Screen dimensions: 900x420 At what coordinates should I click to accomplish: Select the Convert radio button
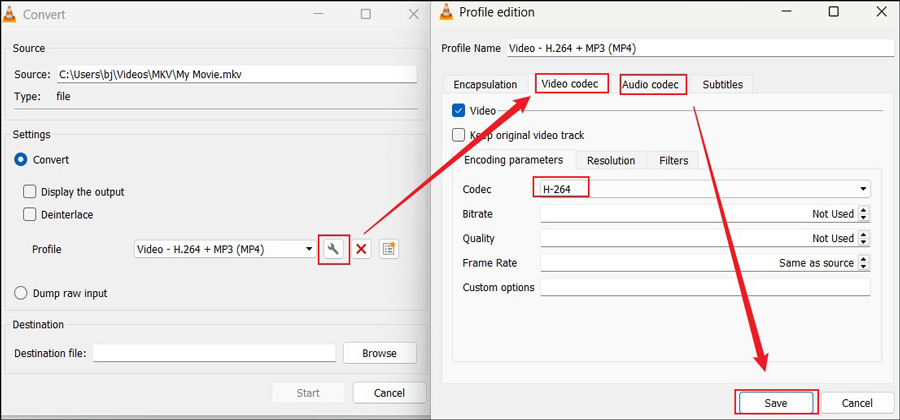click(x=21, y=160)
